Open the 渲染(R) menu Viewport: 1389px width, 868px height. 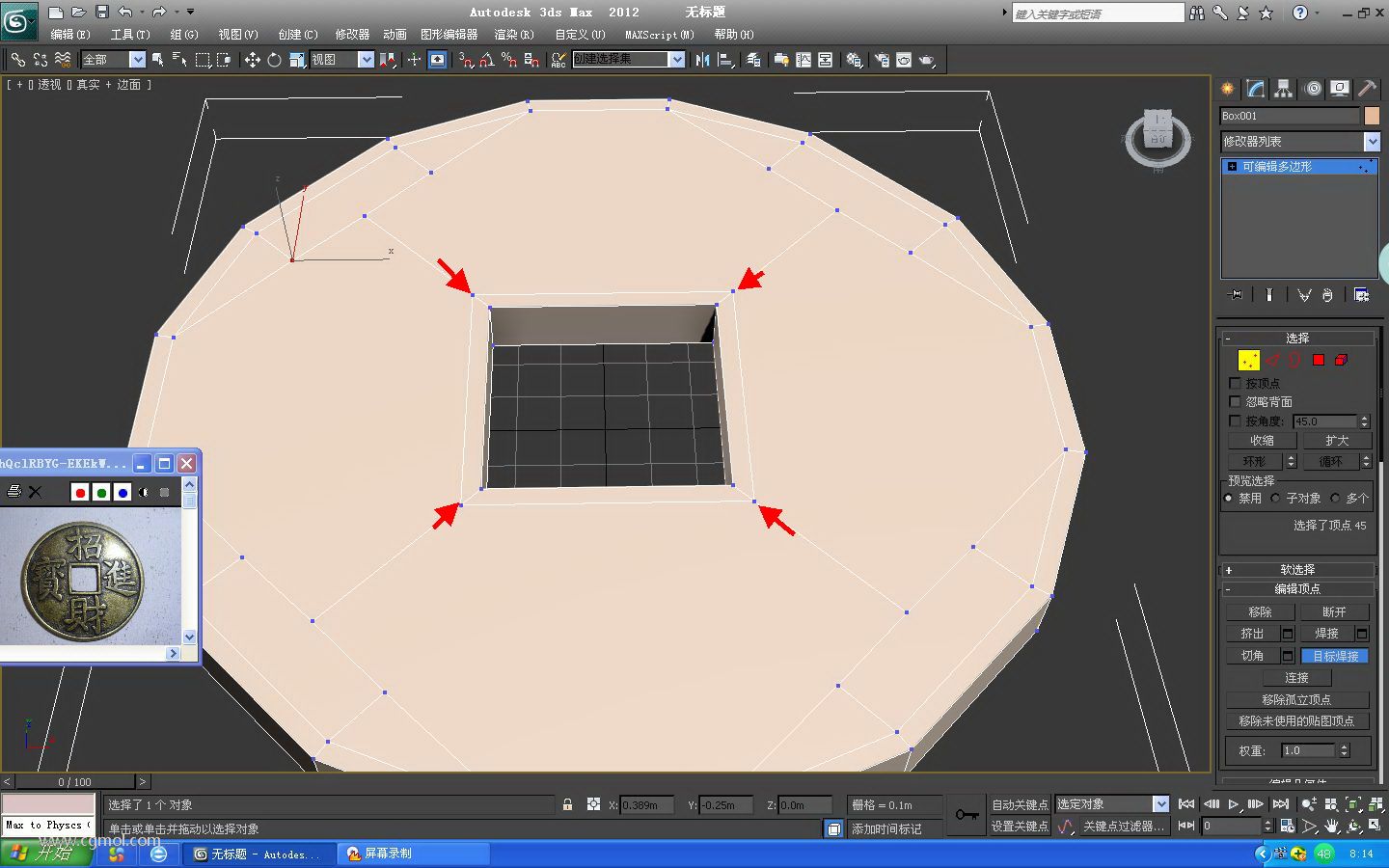click(x=514, y=35)
